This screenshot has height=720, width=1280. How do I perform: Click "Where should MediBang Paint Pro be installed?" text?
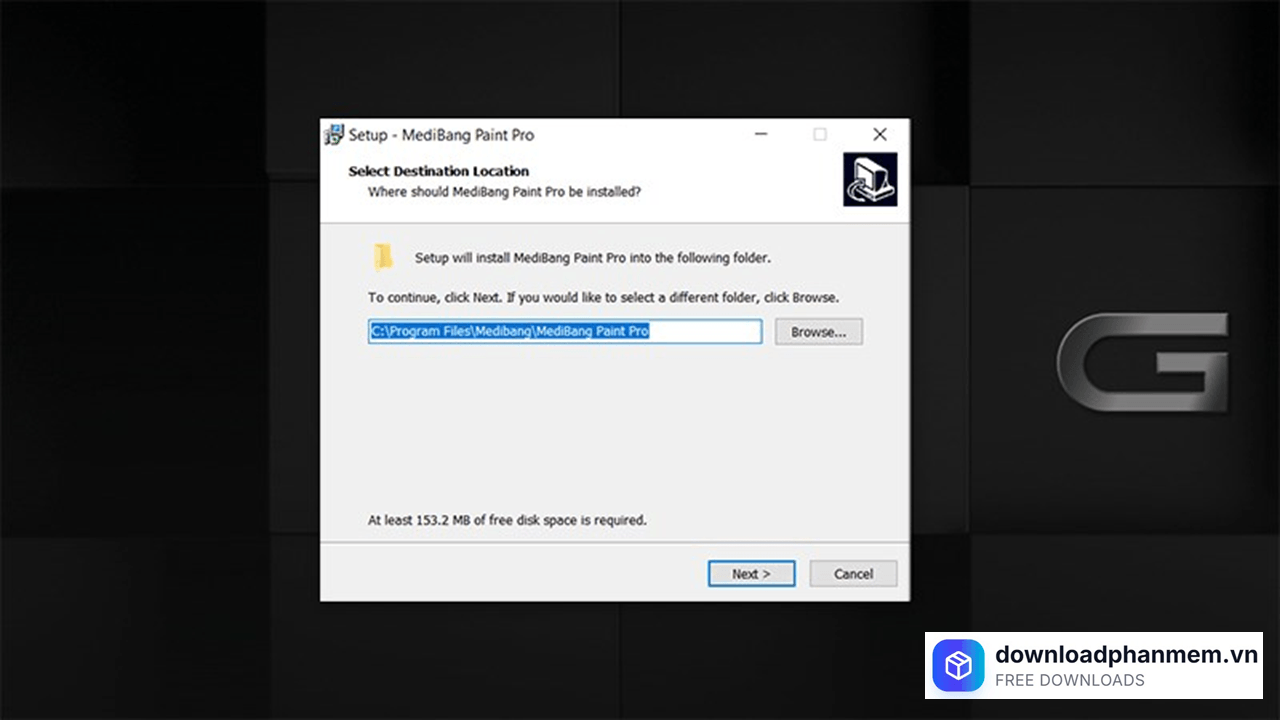pos(504,191)
